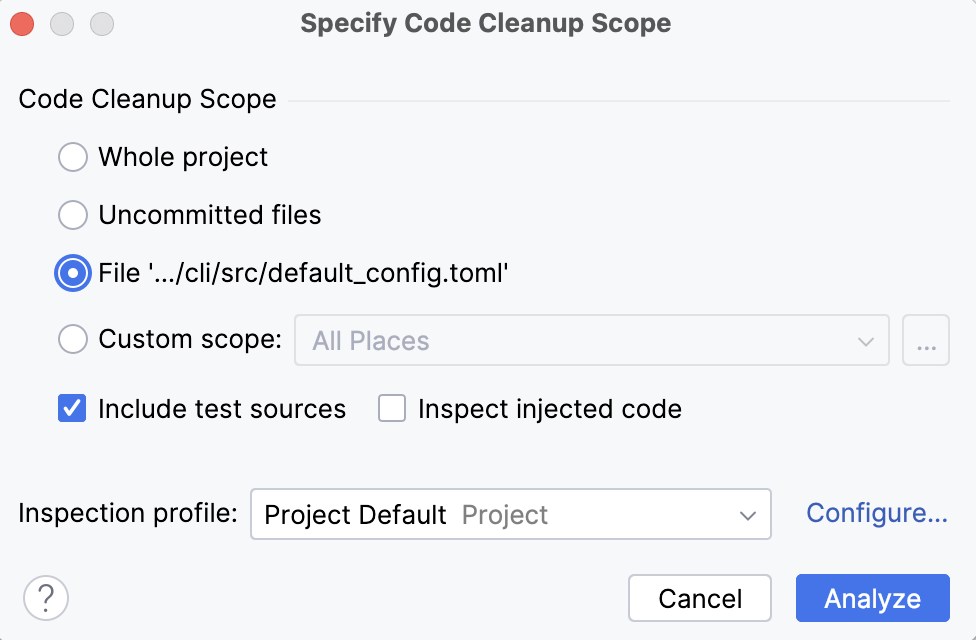This screenshot has width=976, height=640.
Task: Click the checkmark in Include test sources box
Action: coord(71,408)
